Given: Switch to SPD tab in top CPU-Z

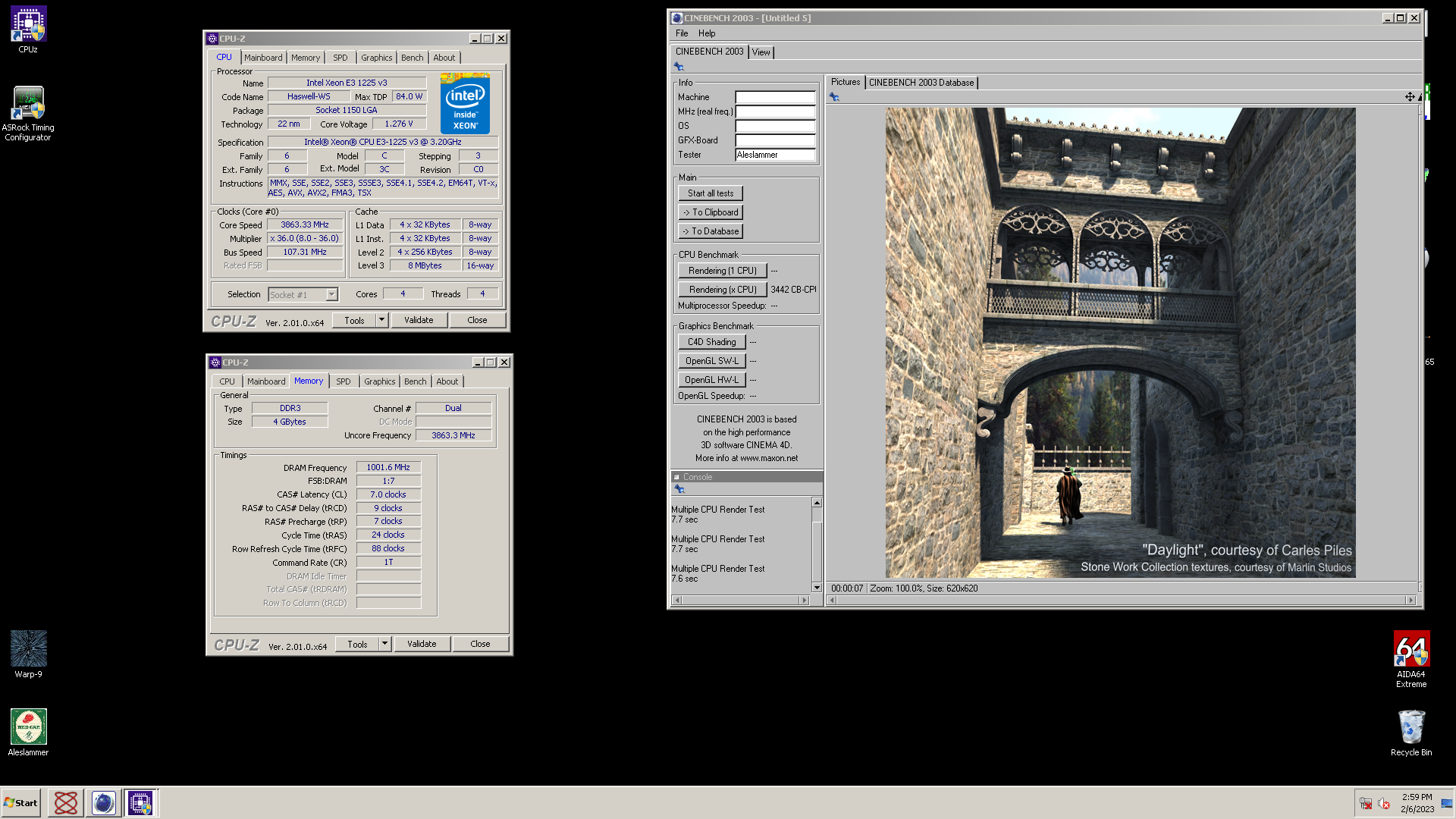Looking at the screenshot, I should [340, 58].
